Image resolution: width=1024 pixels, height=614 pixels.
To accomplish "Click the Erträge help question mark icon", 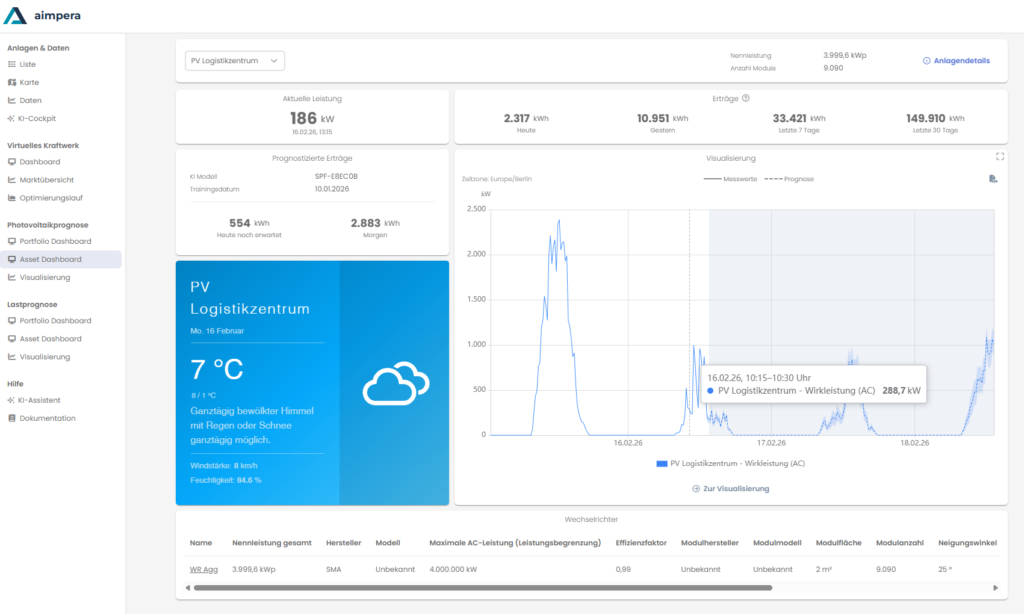I will tap(746, 98).
